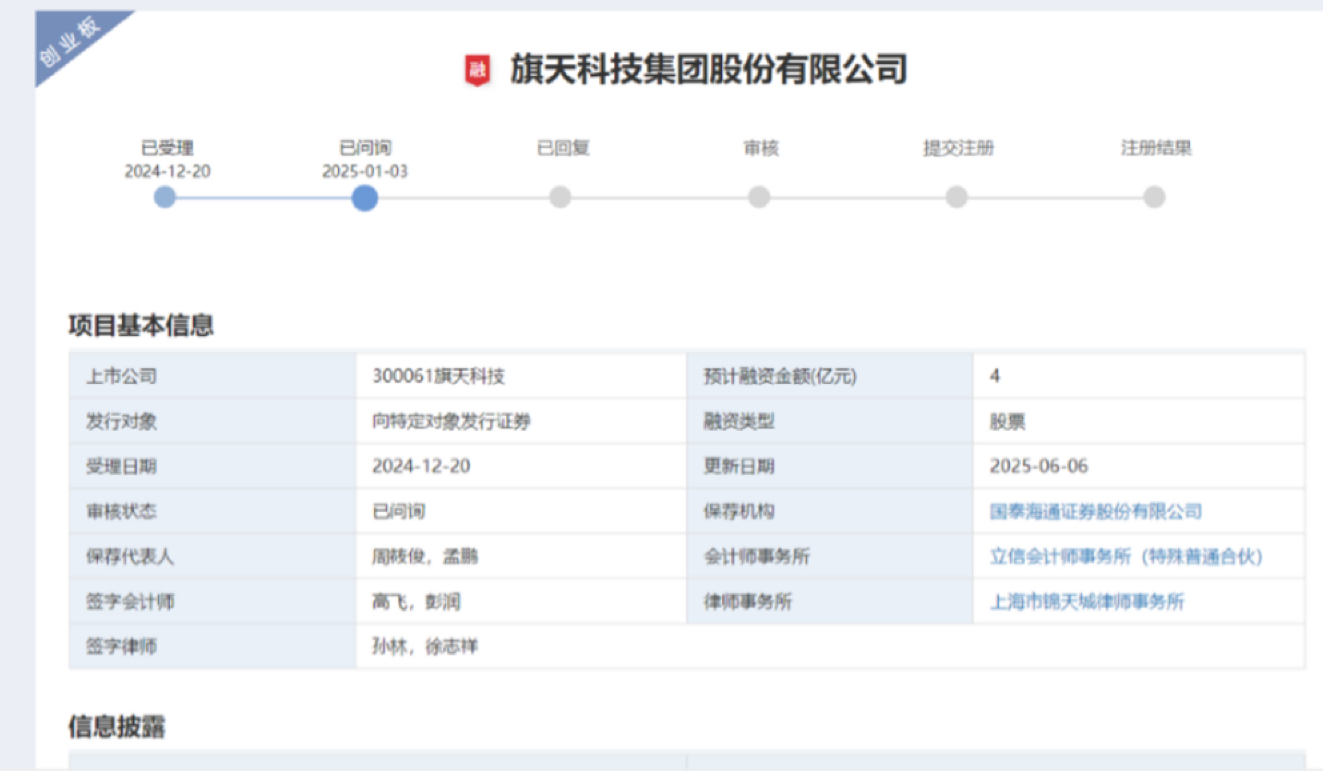
Task: Click the 创业板 corner ribbon
Action: click(x=70, y=41)
